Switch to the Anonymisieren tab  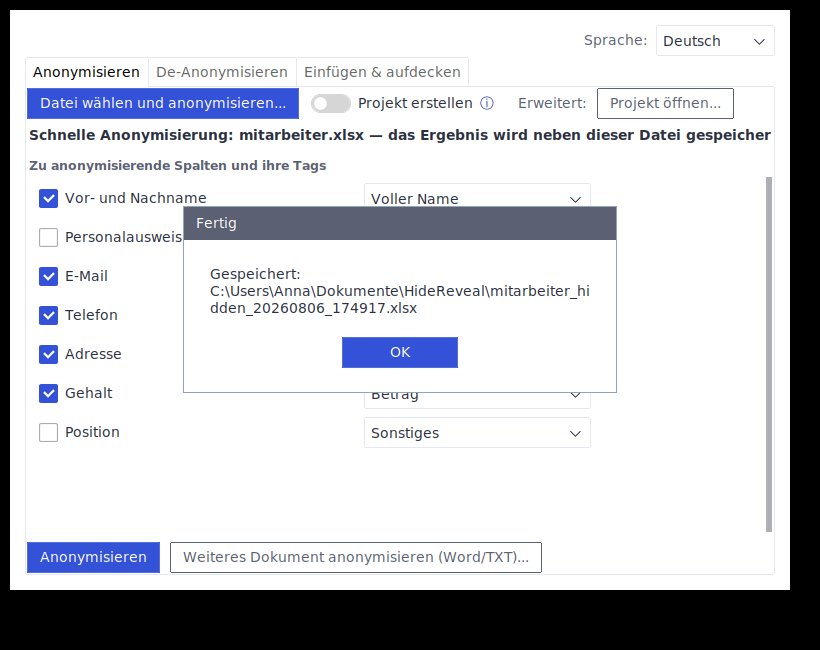[x=86, y=72]
